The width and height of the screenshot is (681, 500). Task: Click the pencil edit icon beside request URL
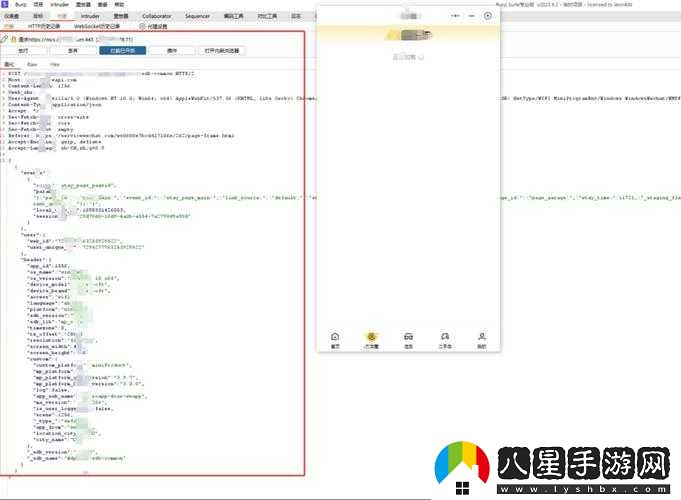(x=4, y=40)
